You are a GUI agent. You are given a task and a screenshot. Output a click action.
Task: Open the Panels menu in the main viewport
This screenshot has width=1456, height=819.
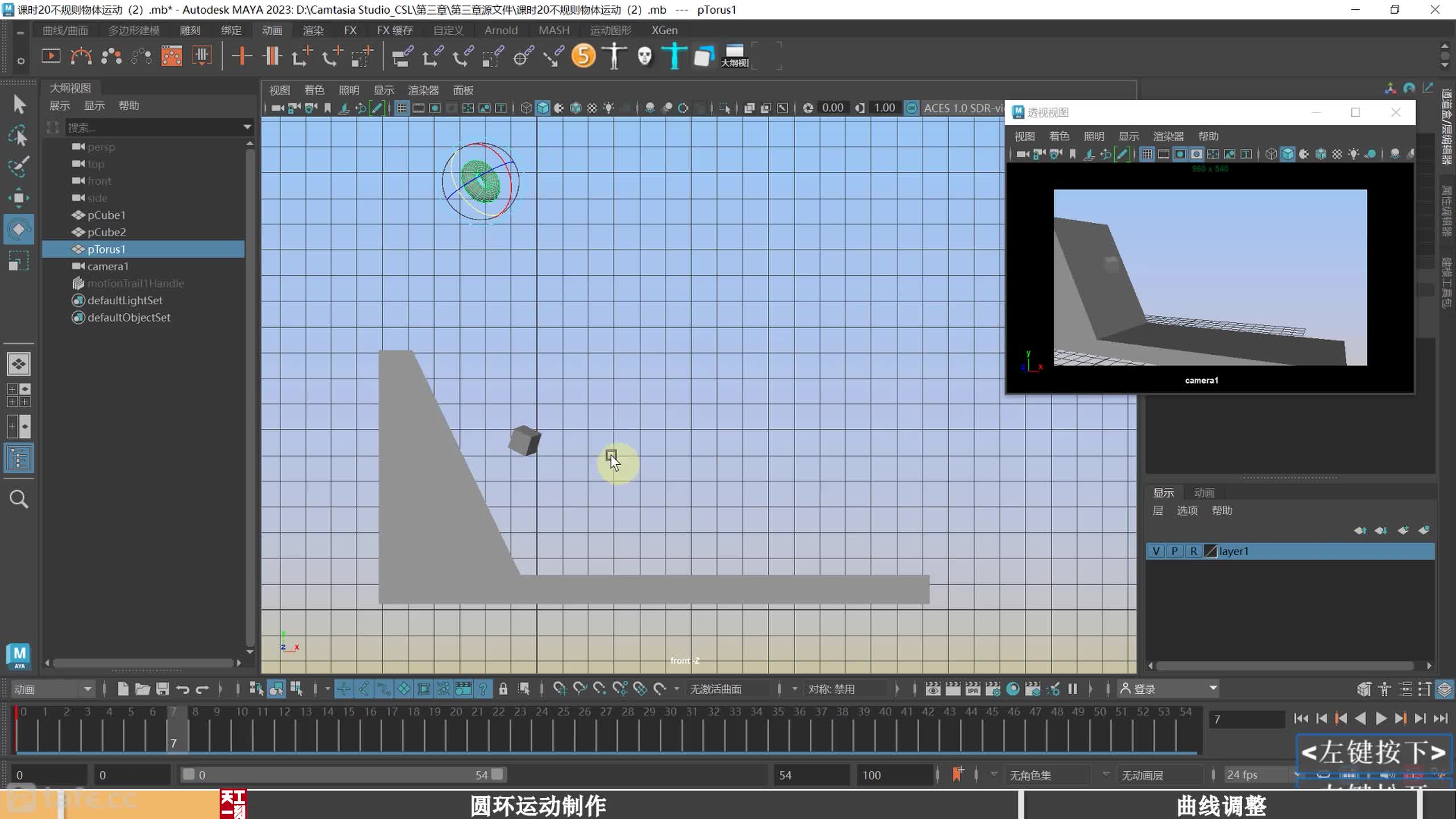click(x=463, y=90)
